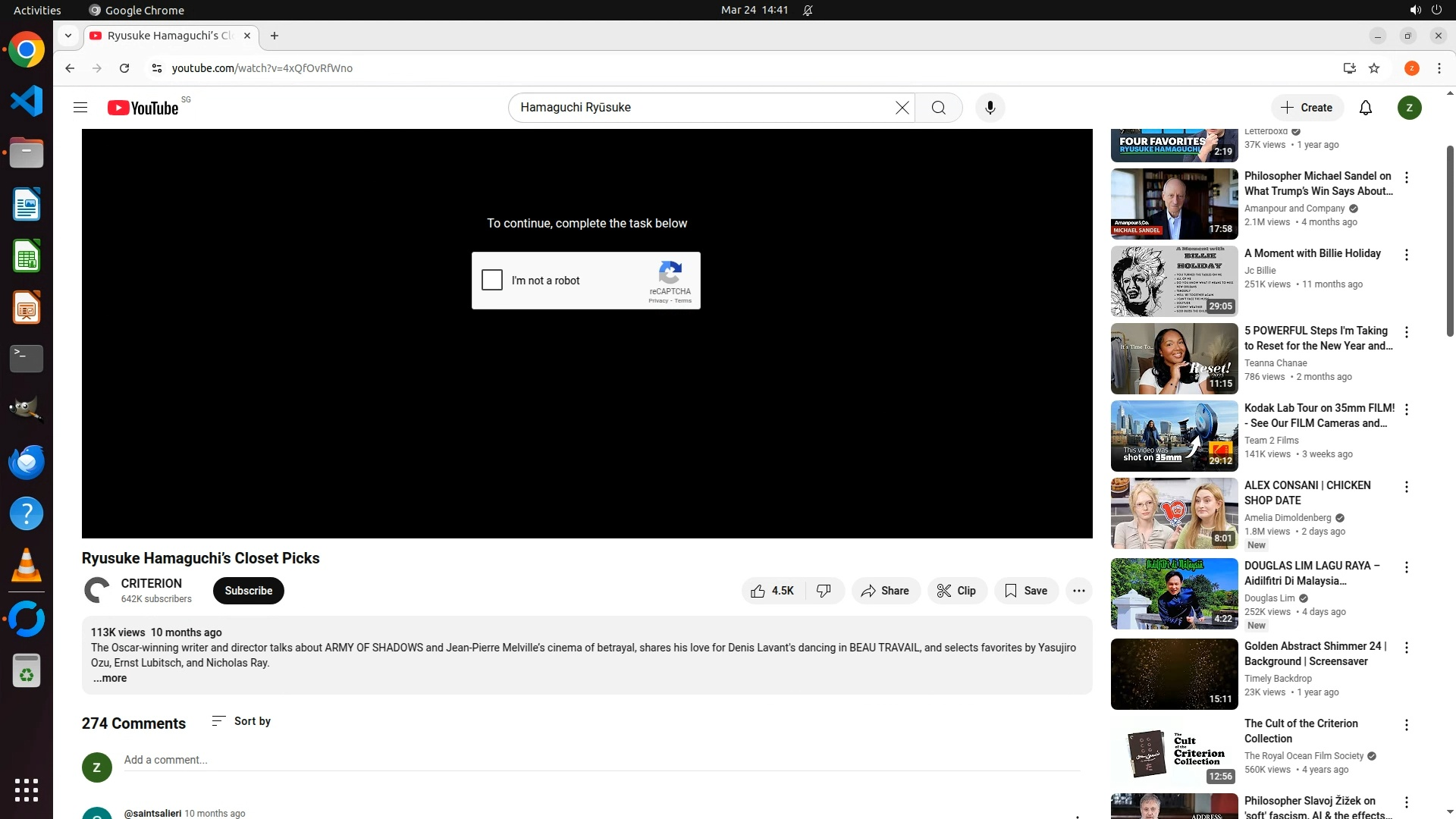Expand description with ...more
This screenshot has width=1456, height=819.
click(110, 679)
